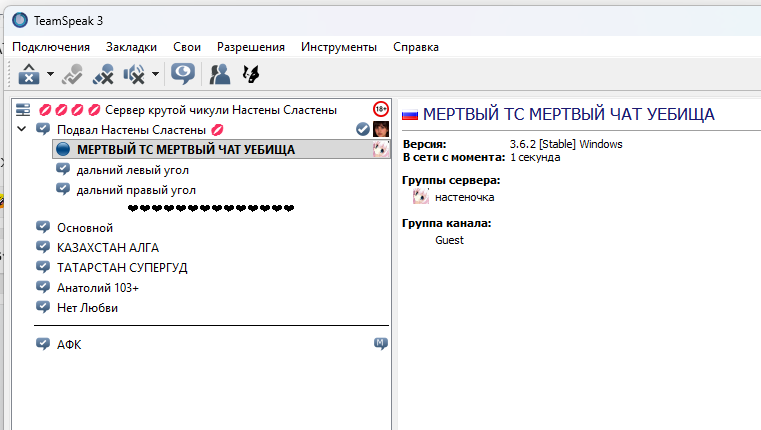Click the channel icon of КАЗАХСТАН АЛГА
The image size is (761, 430).
point(43,247)
